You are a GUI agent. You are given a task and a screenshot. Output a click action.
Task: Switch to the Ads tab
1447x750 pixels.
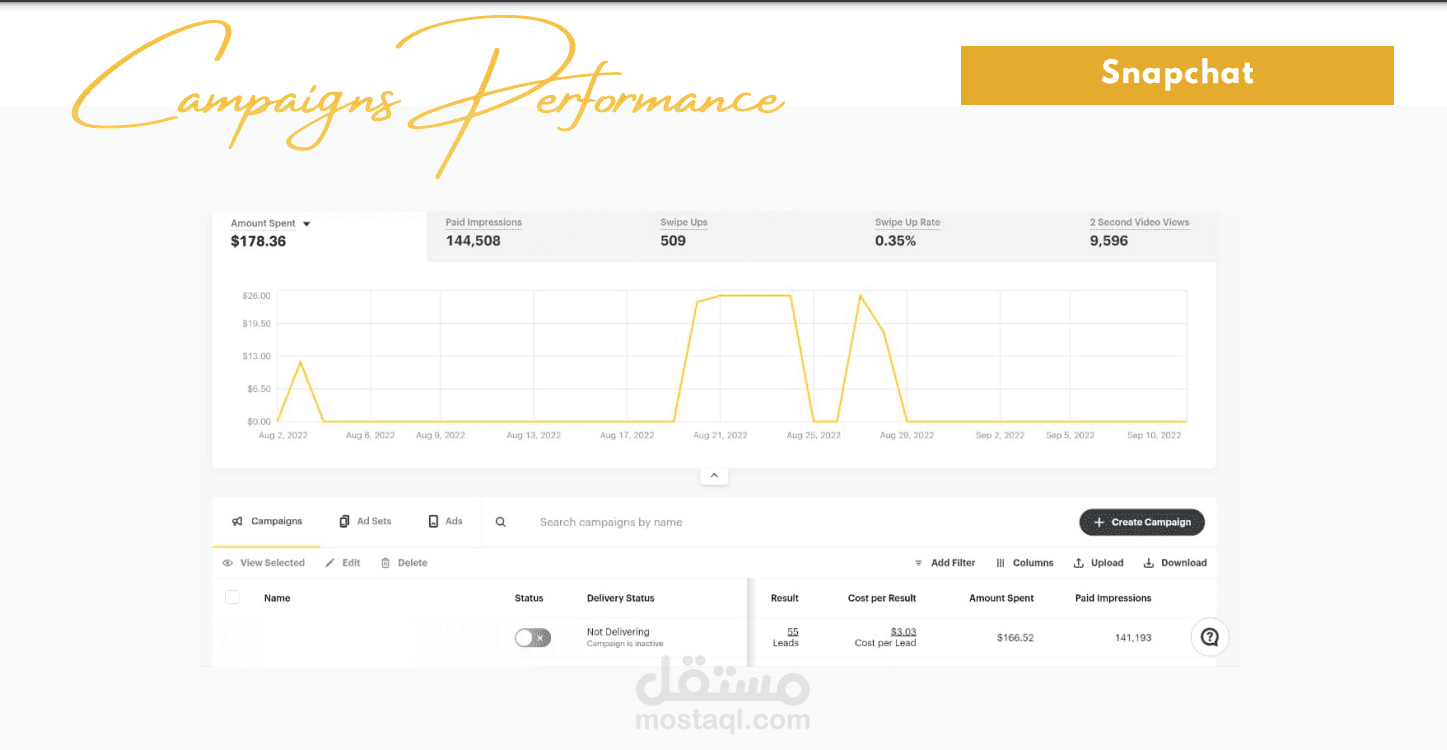pos(446,522)
